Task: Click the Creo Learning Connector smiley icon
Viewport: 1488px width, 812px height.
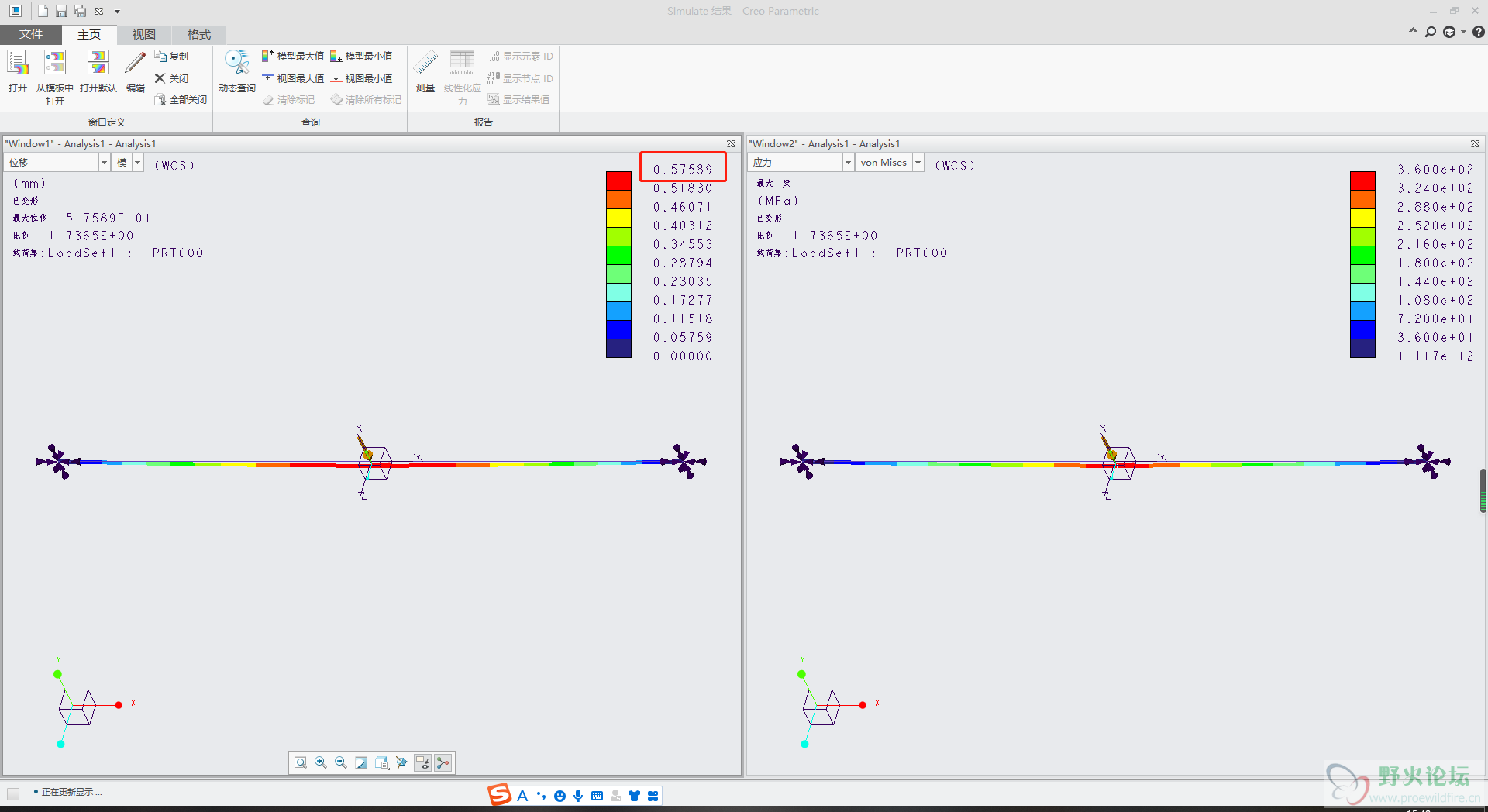Action: pos(1449,32)
